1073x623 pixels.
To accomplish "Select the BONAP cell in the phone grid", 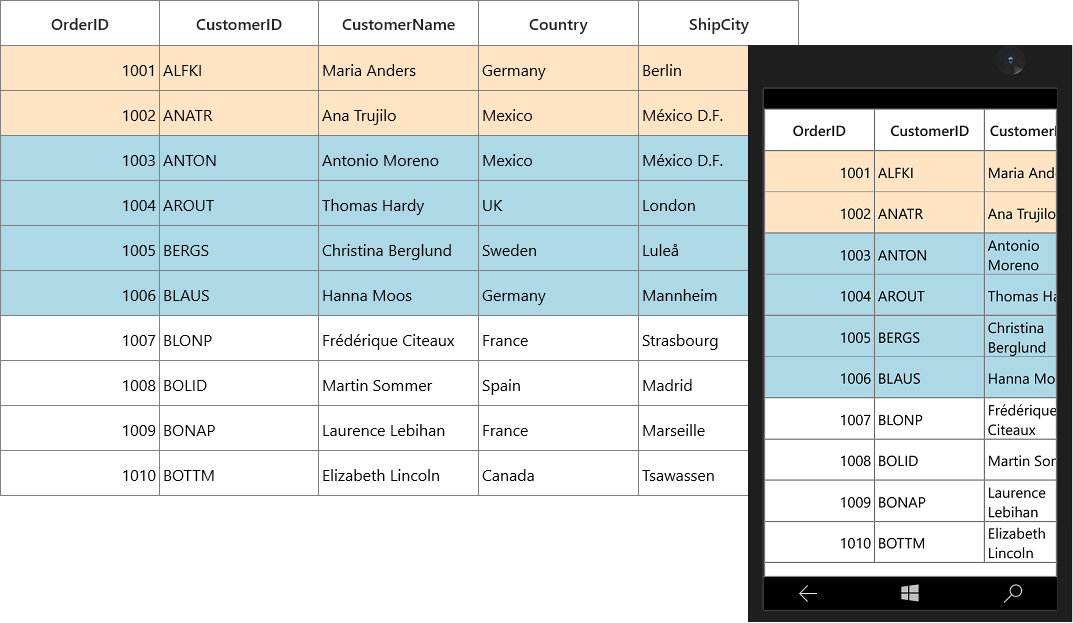I will click(x=929, y=502).
